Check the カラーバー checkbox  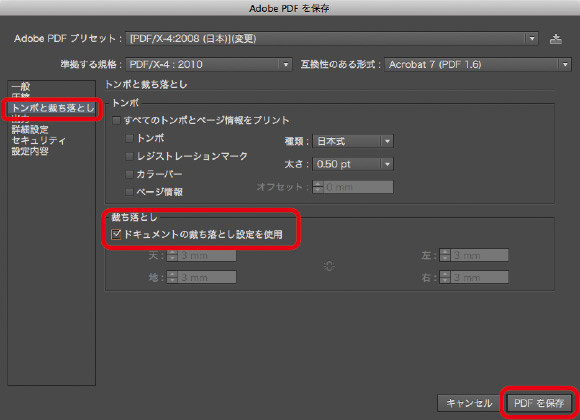tap(129, 174)
